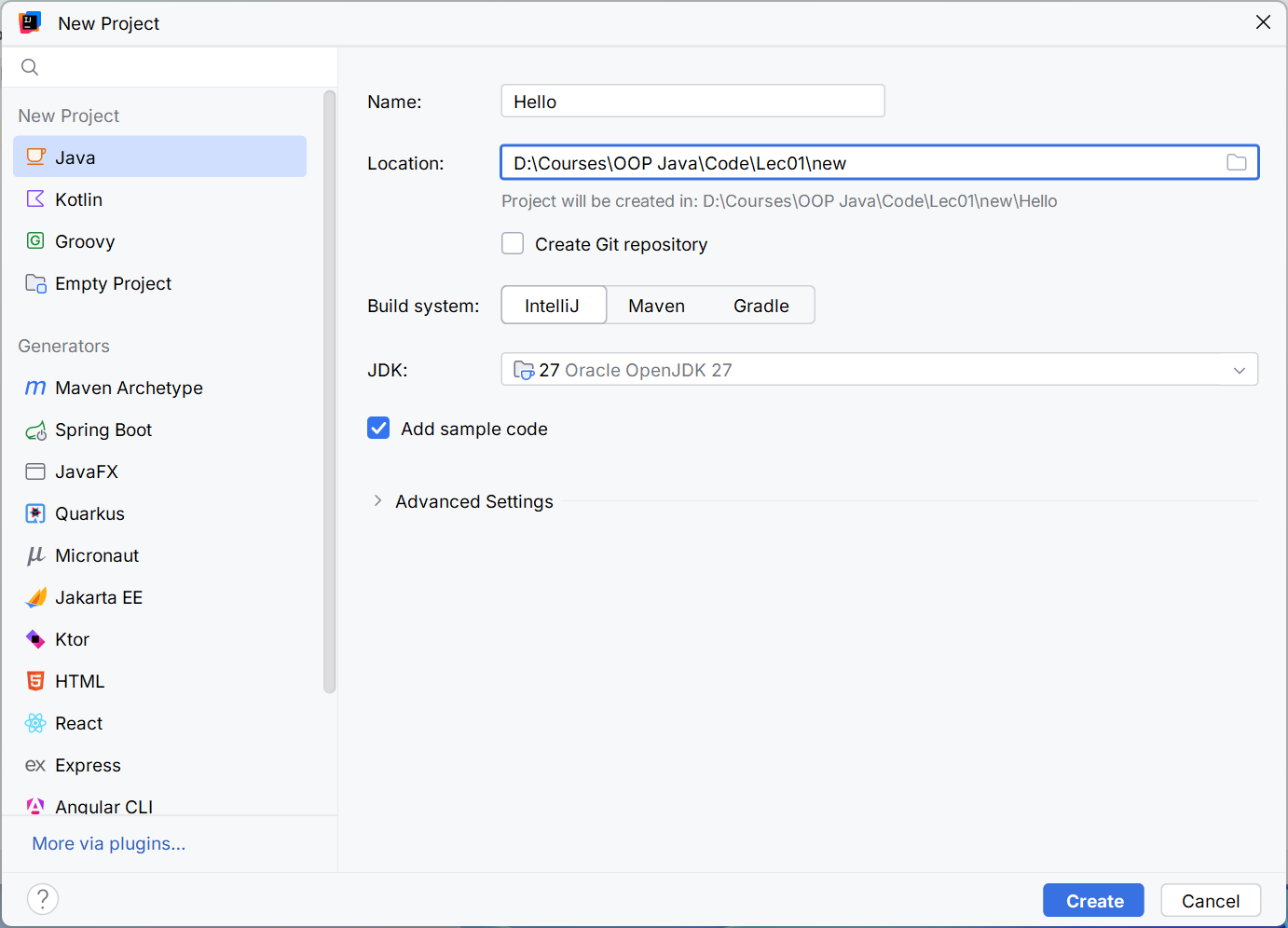Image resolution: width=1288 pixels, height=928 pixels.
Task: Select the Java cup icon
Action: 35,157
